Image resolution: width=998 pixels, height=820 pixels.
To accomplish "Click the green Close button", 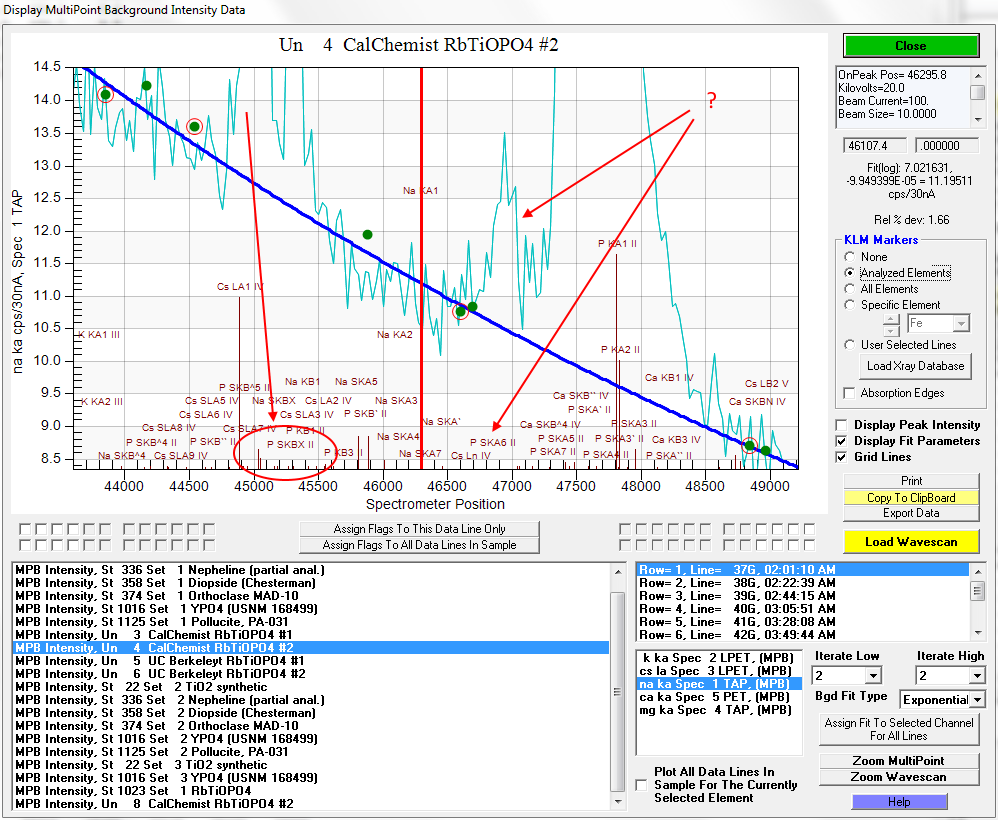I will (910, 46).
